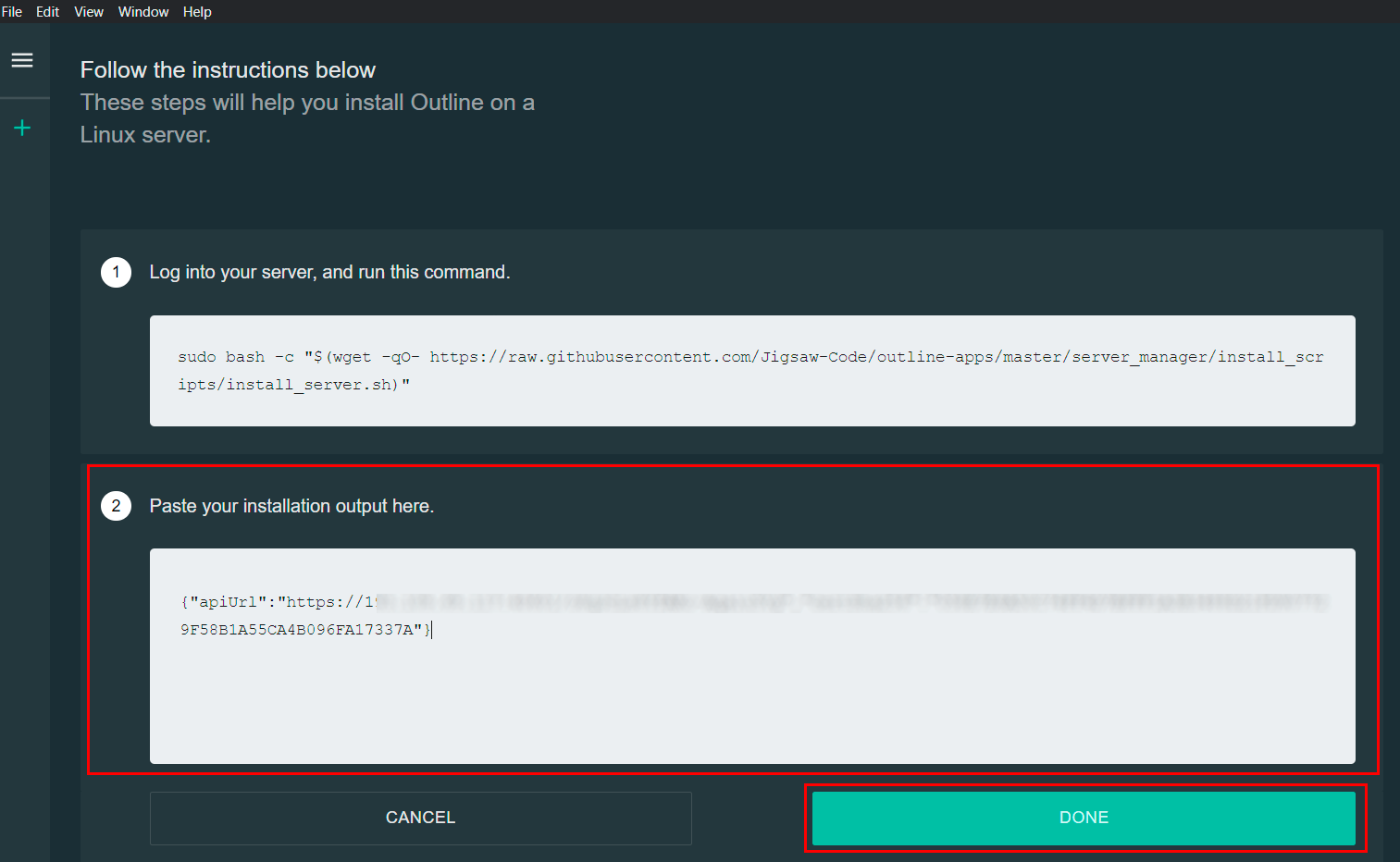Image resolution: width=1400 pixels, height=862 pixels.
Task: Click the step 2 number badge
Action: 116,506
